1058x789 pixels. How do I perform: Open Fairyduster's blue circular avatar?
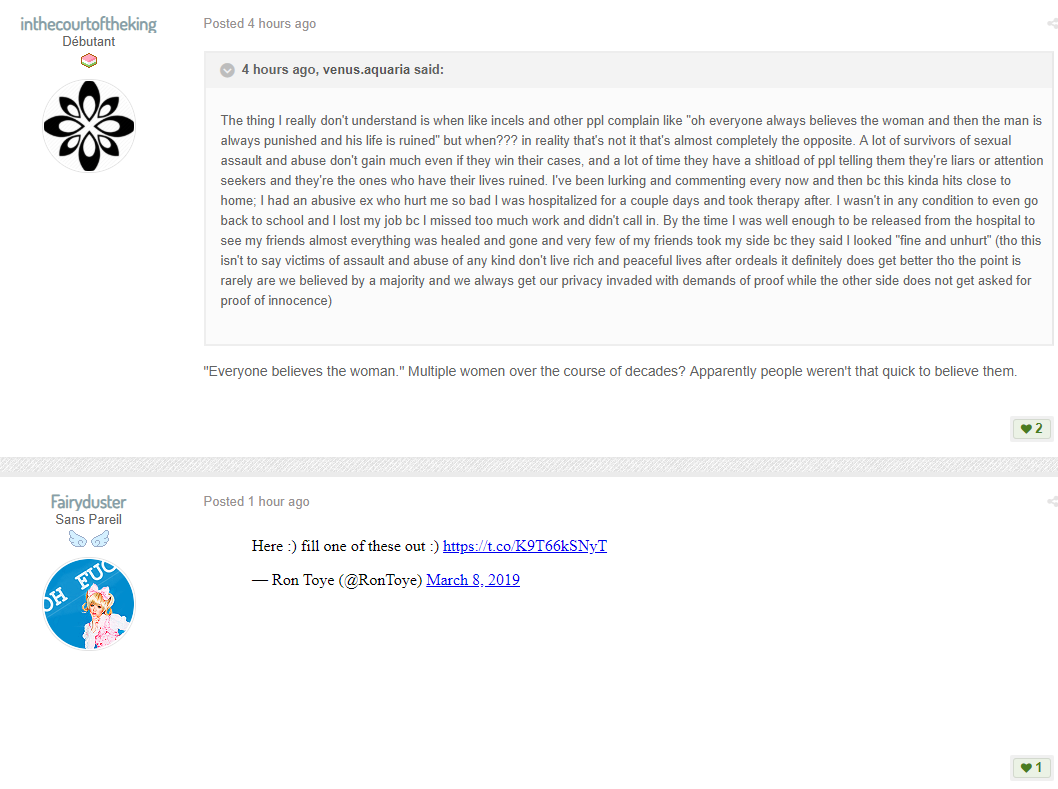tap(89, 604)
